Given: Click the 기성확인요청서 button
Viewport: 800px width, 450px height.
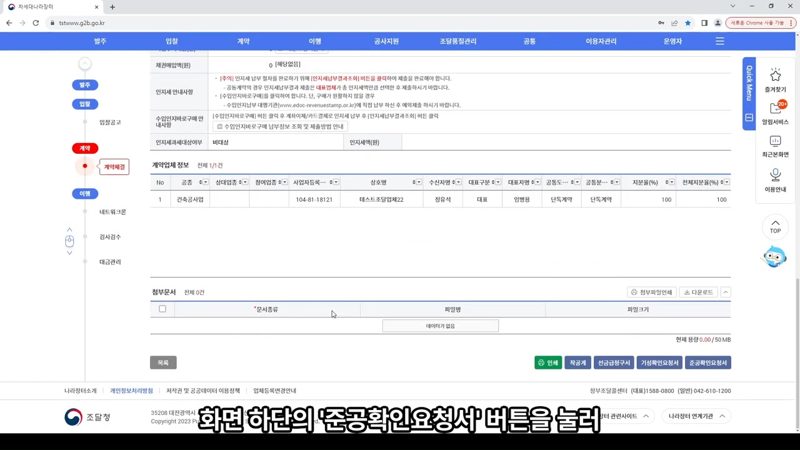Looking at the screenshot, I should click(659, 363).
